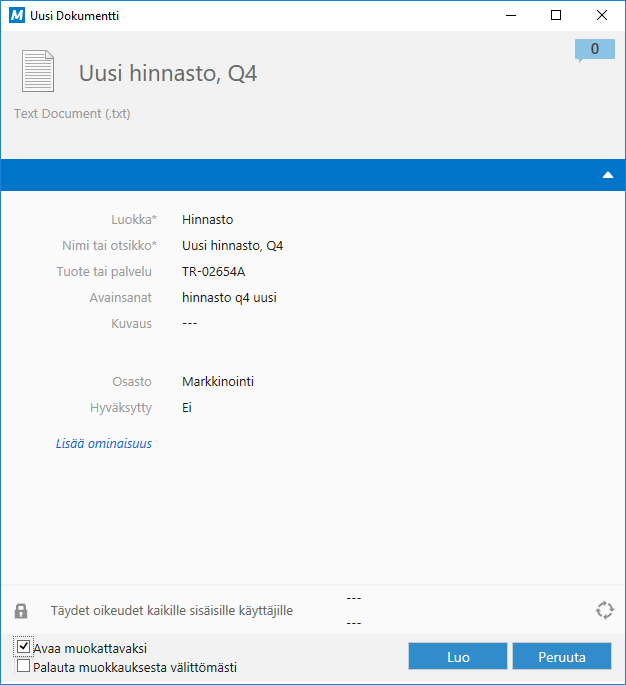Image resolution: width=626 pixels, height=685 pixels.
Task: Change the Hyväksytty value Ei
Action: [187, 407]
